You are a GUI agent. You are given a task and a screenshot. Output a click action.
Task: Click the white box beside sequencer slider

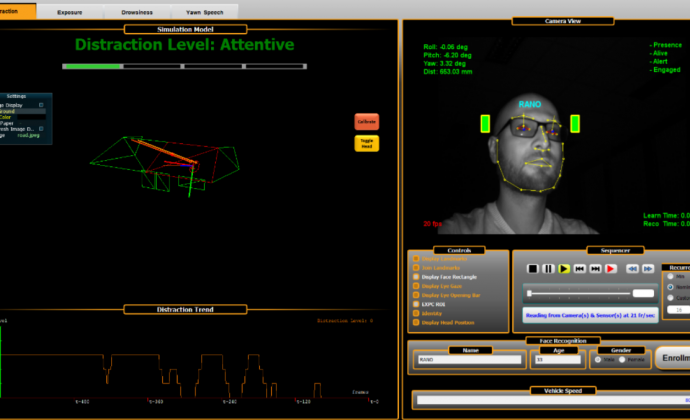(643, 293)
